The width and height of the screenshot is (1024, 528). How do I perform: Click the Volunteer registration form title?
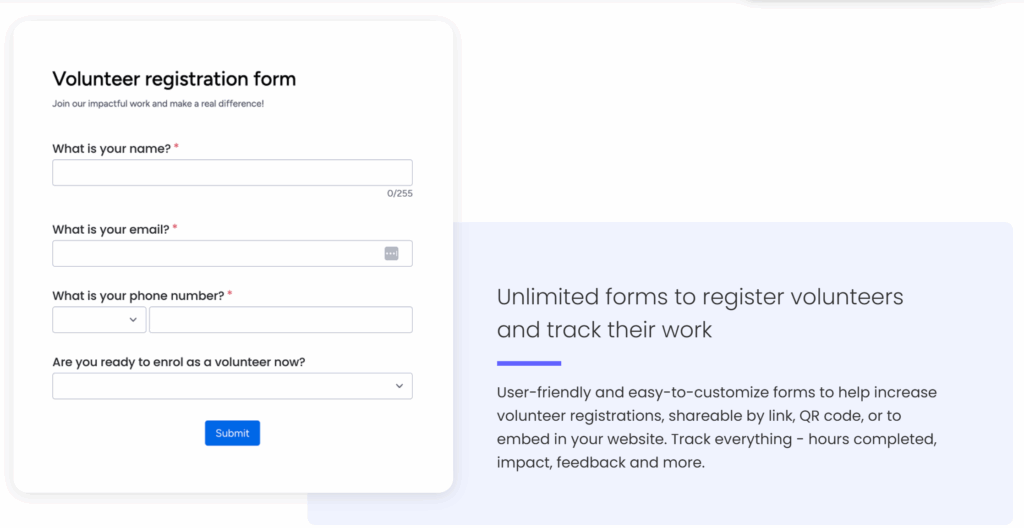174,79
